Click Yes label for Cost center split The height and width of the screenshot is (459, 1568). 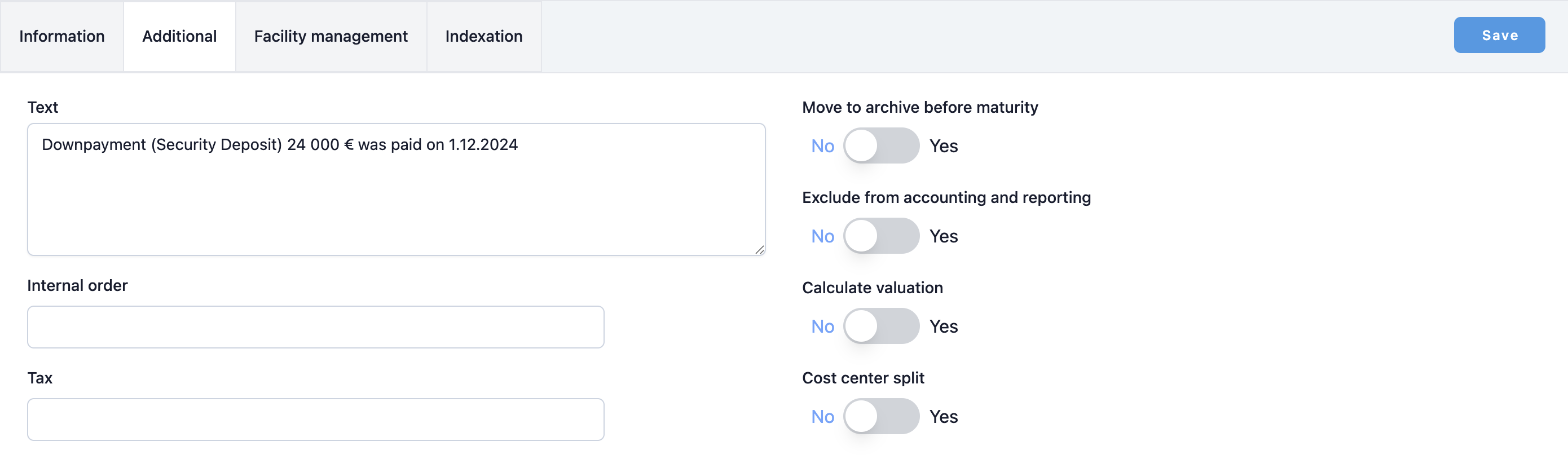click(x=943, y=416)
